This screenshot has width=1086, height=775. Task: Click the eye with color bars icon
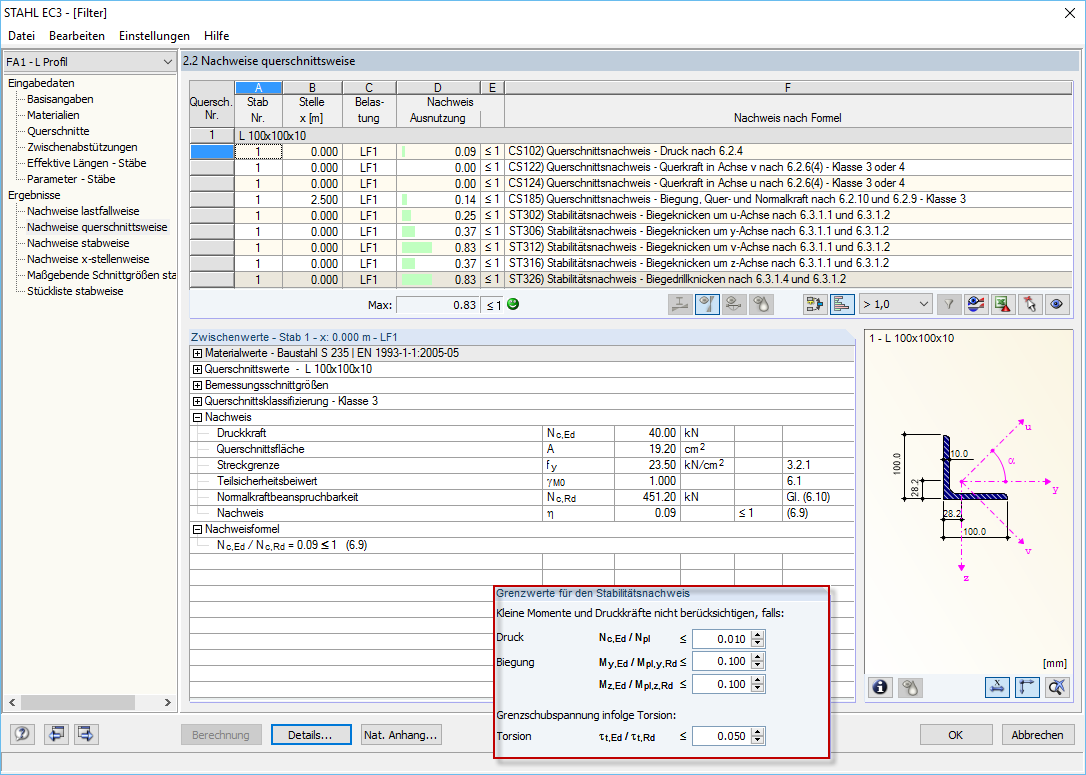pos(976,304)
